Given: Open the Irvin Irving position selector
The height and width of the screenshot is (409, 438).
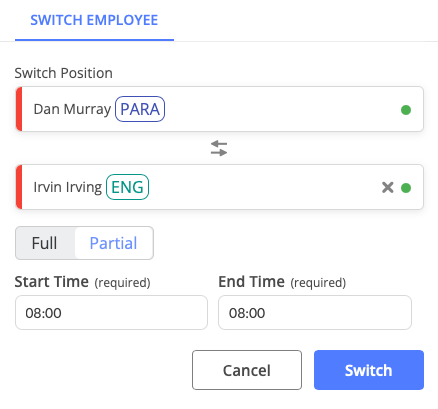Looking at the screenshot, I should (220, 187).
